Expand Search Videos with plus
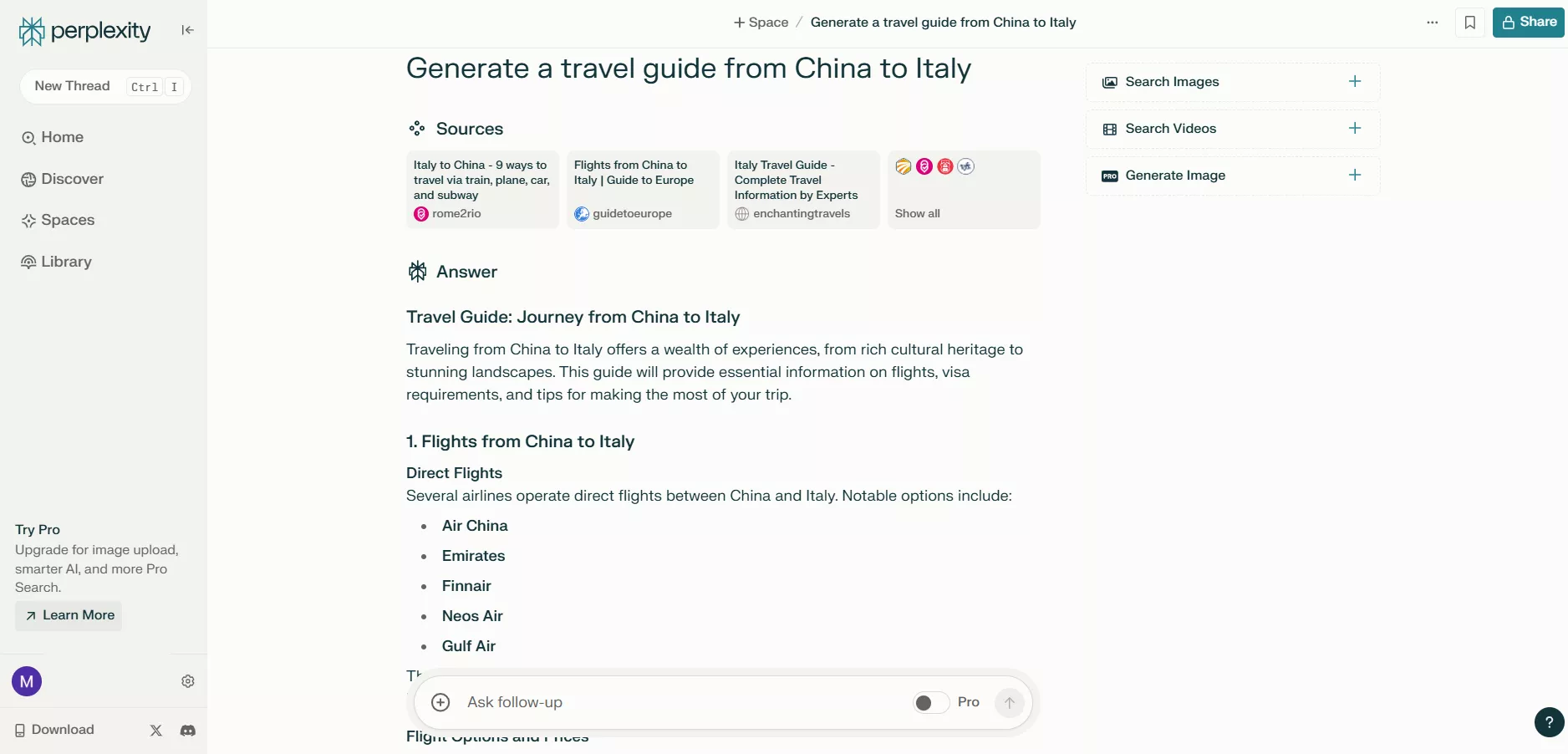 click(x=1355, y=129)
